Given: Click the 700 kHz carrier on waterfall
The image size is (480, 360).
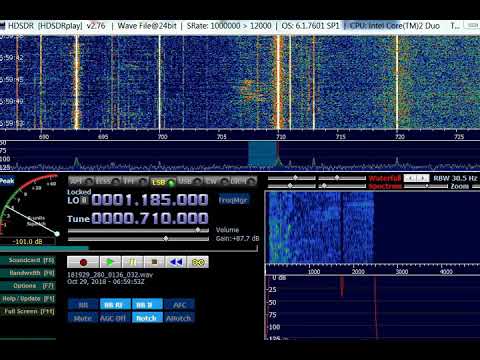Looking at the screenshot, I should 160,82.
